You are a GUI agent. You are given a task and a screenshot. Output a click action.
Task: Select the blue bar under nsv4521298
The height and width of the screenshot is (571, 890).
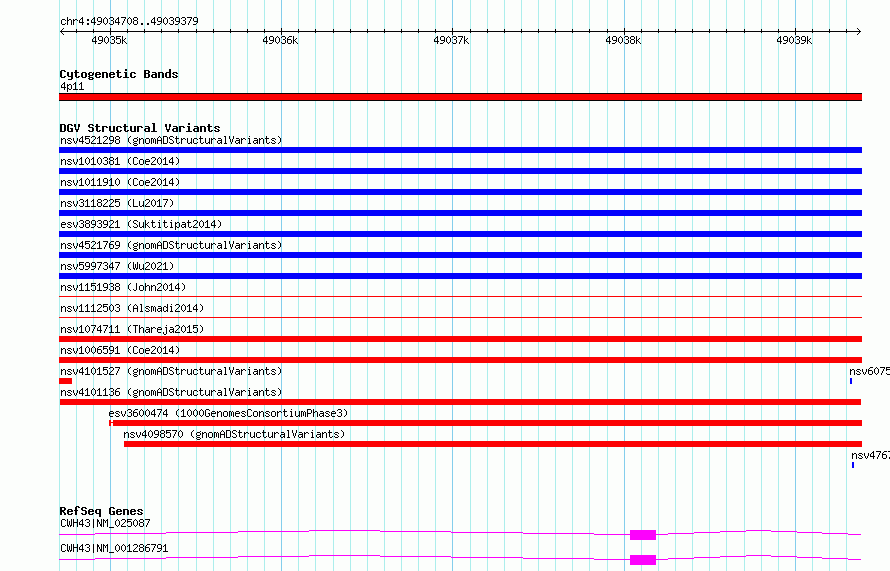(x=460, y=150)
